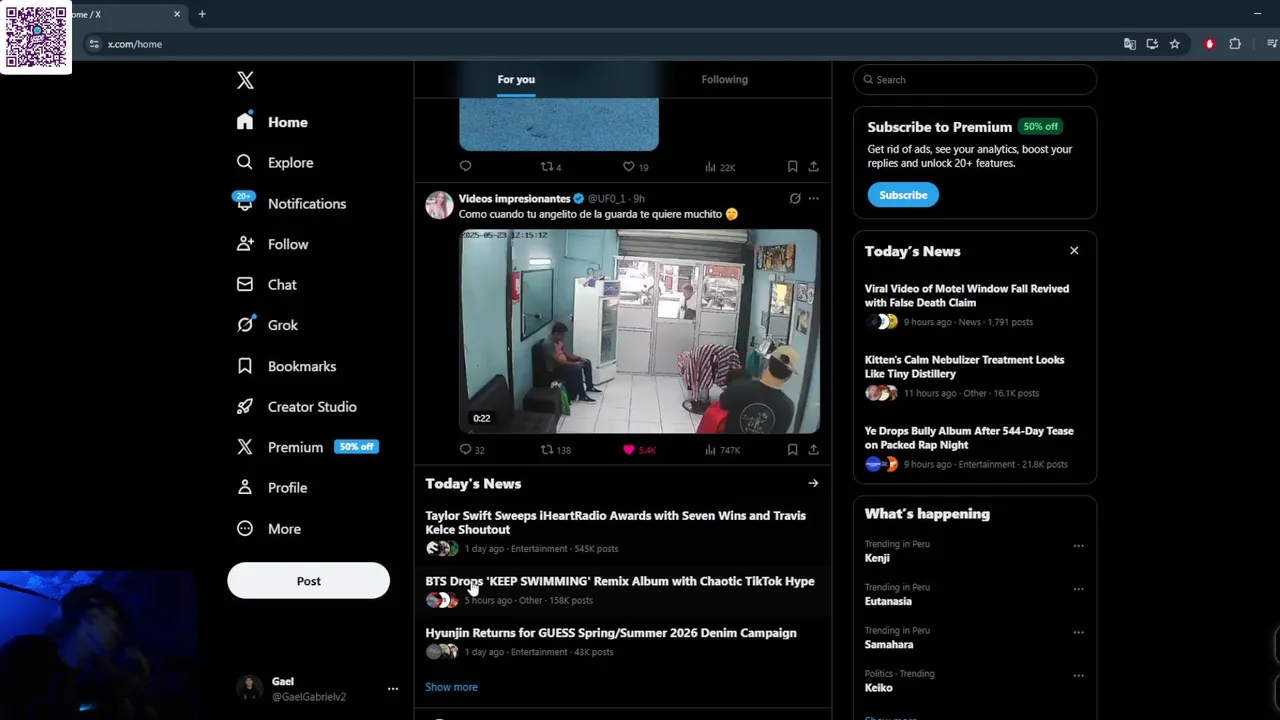Open Explore search icon in sidebar
Viewport: 1280px width, 720px height.
point(245,162)
